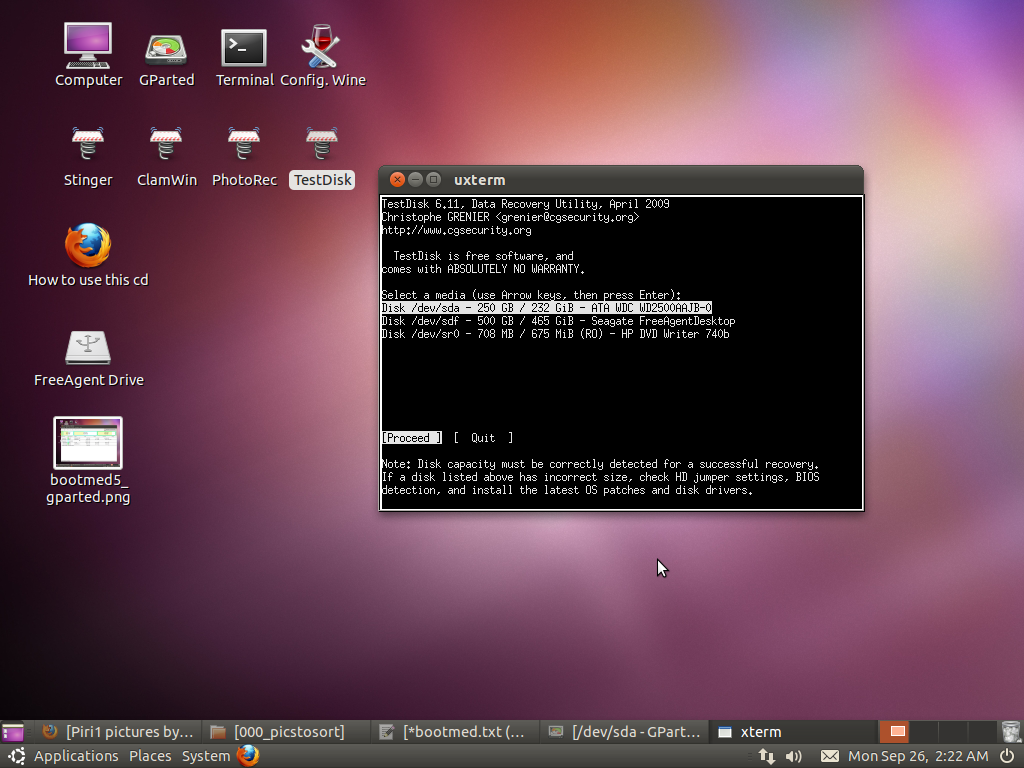Click the 'Disk /dev/sdf' Seagate FreeAgentDesktop row
The width and height of the screenshot is (1024, 768).
(x=558, y=321)
